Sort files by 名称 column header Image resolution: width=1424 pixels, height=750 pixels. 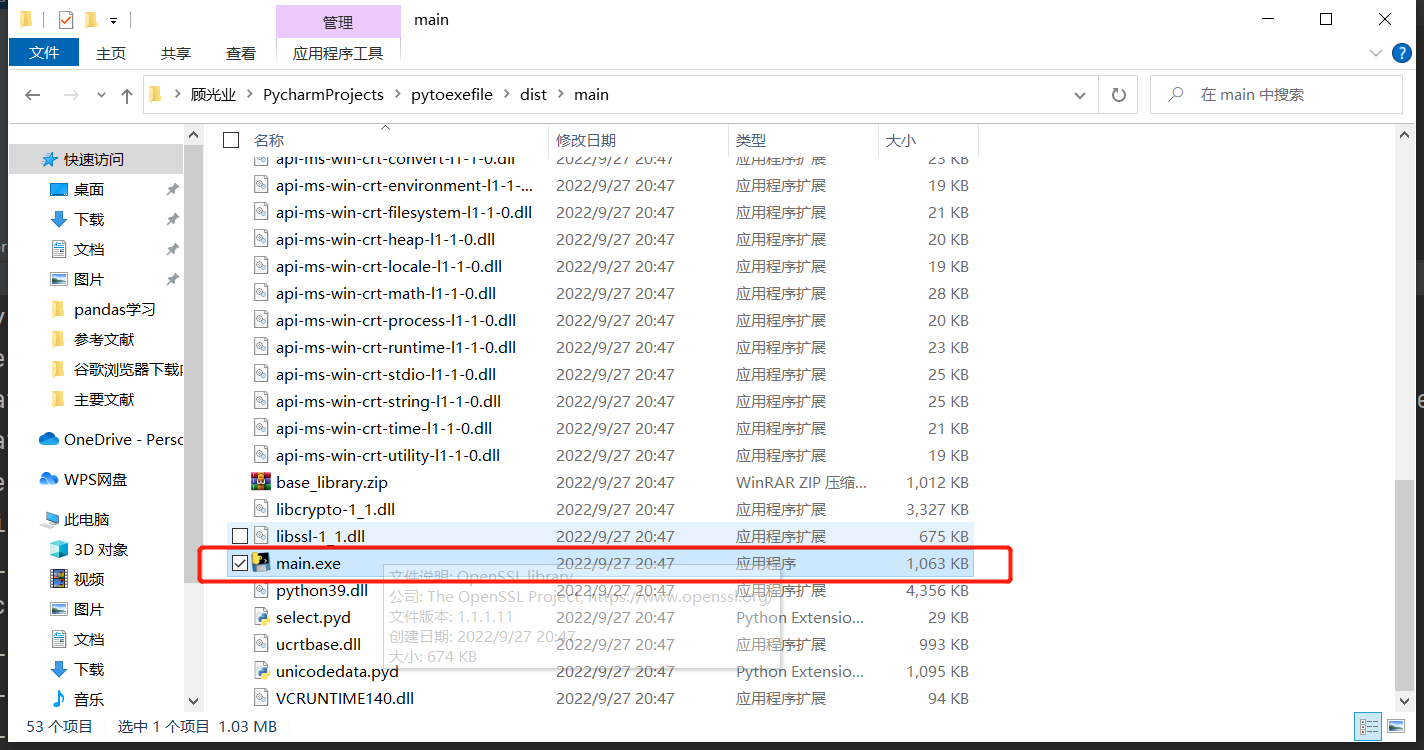269,140
